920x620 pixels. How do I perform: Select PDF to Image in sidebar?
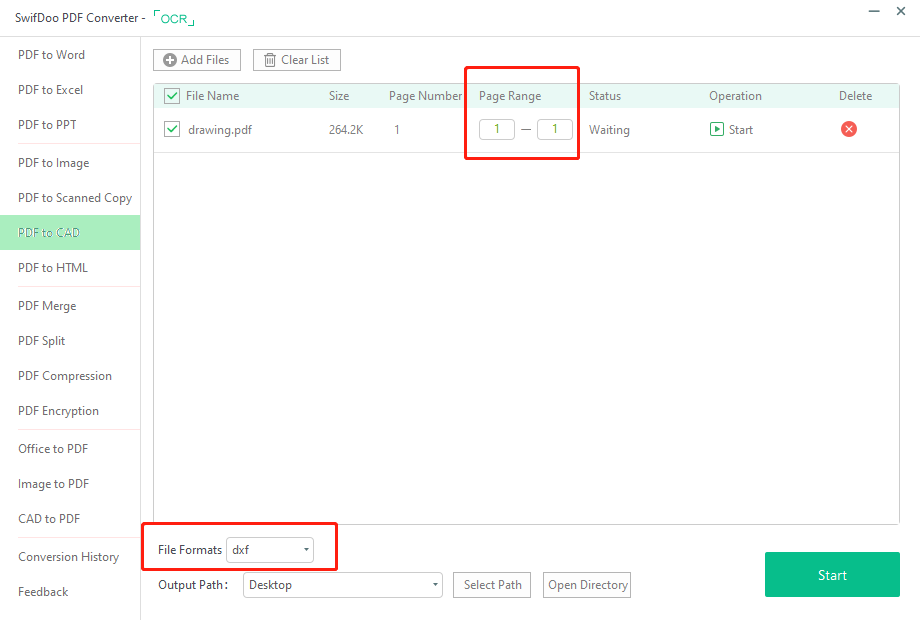click(54, 163)
